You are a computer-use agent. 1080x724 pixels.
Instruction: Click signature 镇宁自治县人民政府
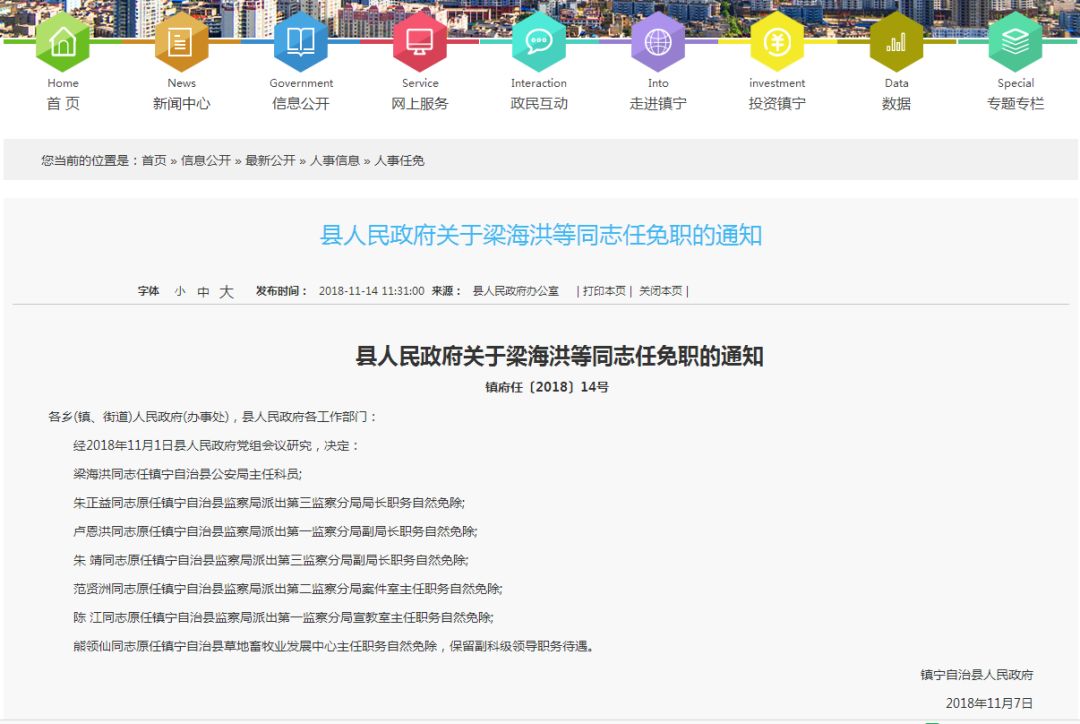click(x=977, y=675)
